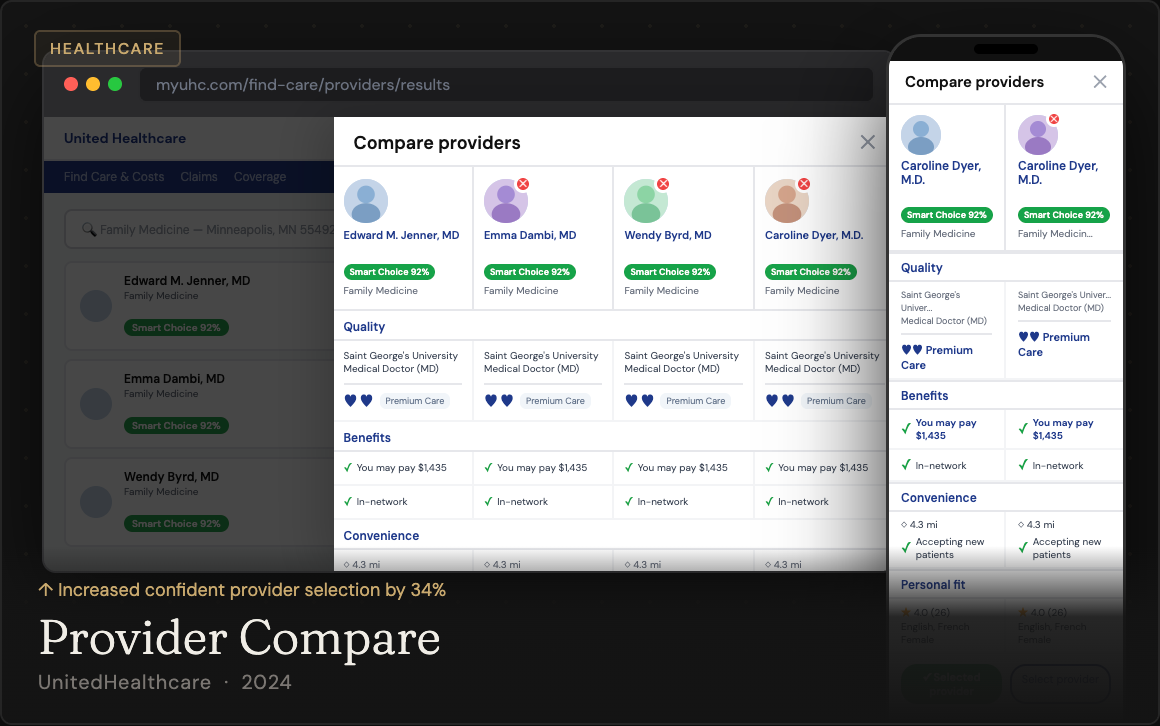Remove Caroline Dyer from desktop comparison
This screenshot has width=1160, height=726.
803,184
